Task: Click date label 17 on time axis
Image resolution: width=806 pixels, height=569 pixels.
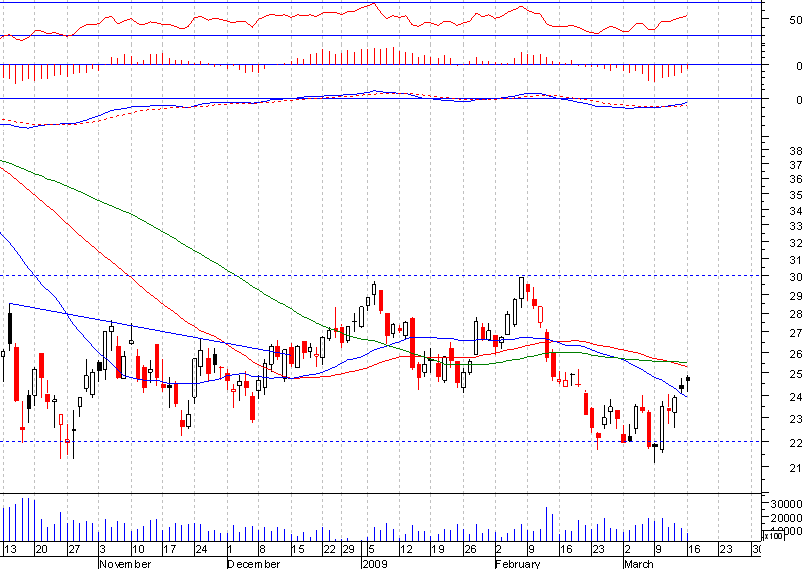Action: (170, 549)
